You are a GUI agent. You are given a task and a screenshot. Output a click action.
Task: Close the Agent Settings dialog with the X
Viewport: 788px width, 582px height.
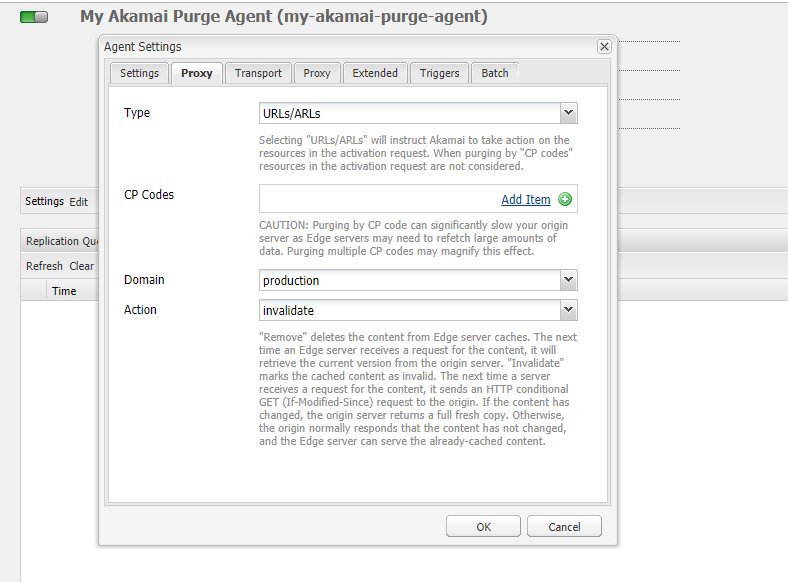click(x=604, y=47)
